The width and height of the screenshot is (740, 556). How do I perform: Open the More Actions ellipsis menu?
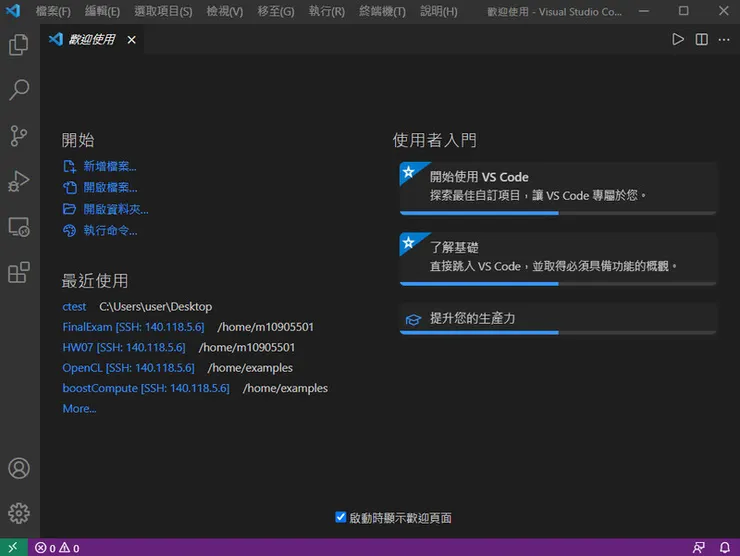click(724, 40)
